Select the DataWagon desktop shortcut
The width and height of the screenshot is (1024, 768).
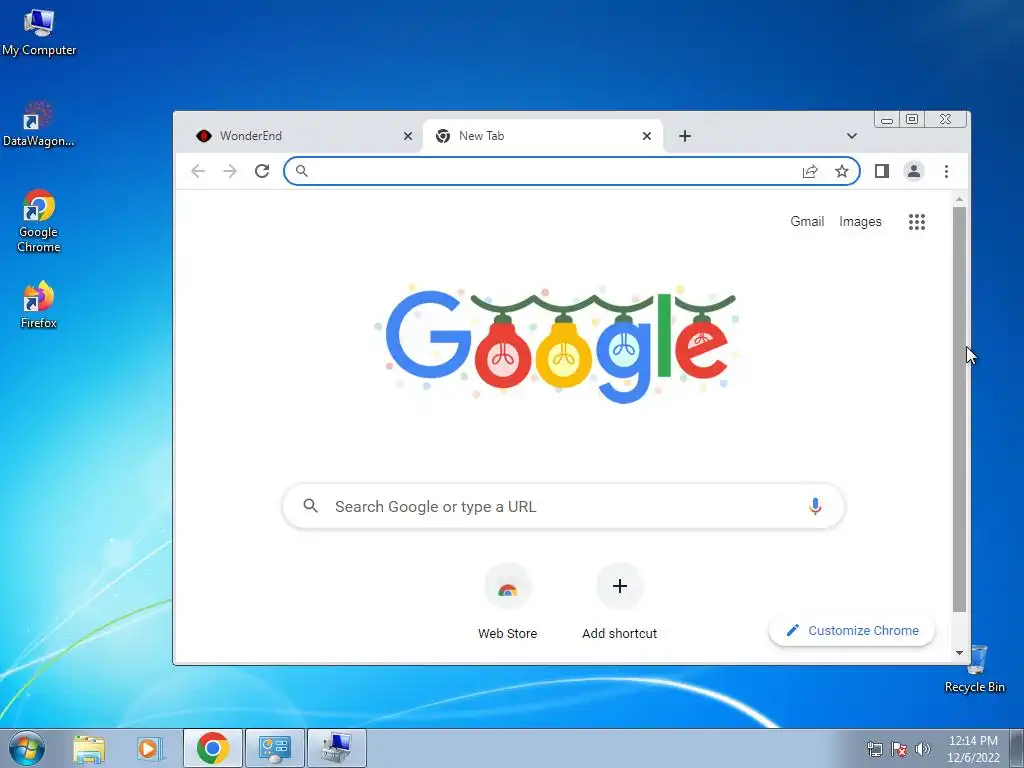(x=39, y=124)
